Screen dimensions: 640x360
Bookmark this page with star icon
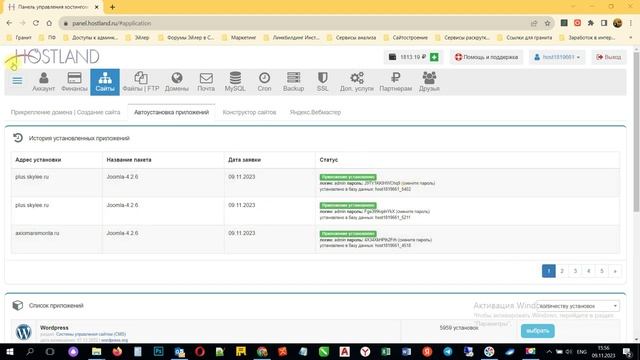547,23
